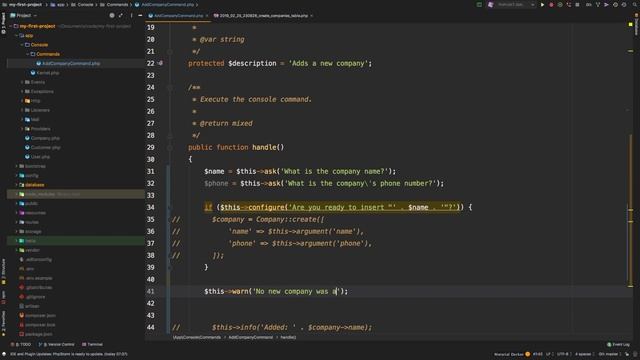Collapse the app folder arrow
This screenshot has width=640, height=360.
tap(17, 36)
